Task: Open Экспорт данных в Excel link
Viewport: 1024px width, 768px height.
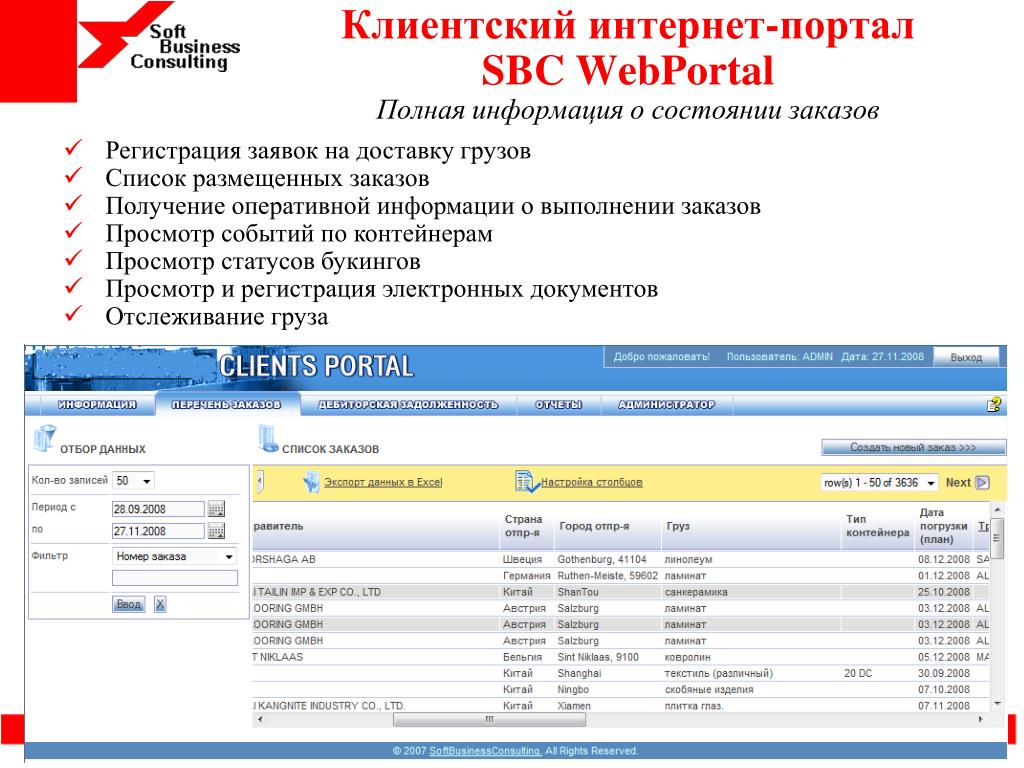Action: click(383, 482)
